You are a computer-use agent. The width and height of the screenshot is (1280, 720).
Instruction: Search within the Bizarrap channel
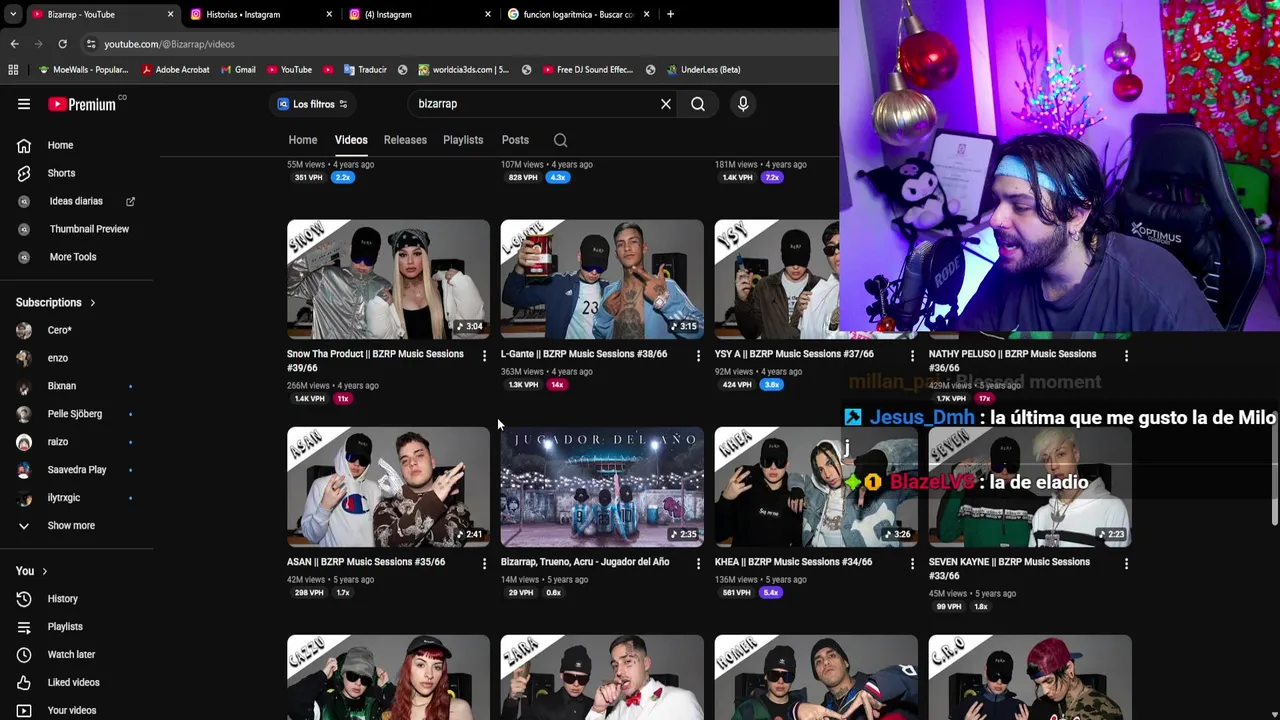(561, 140)
